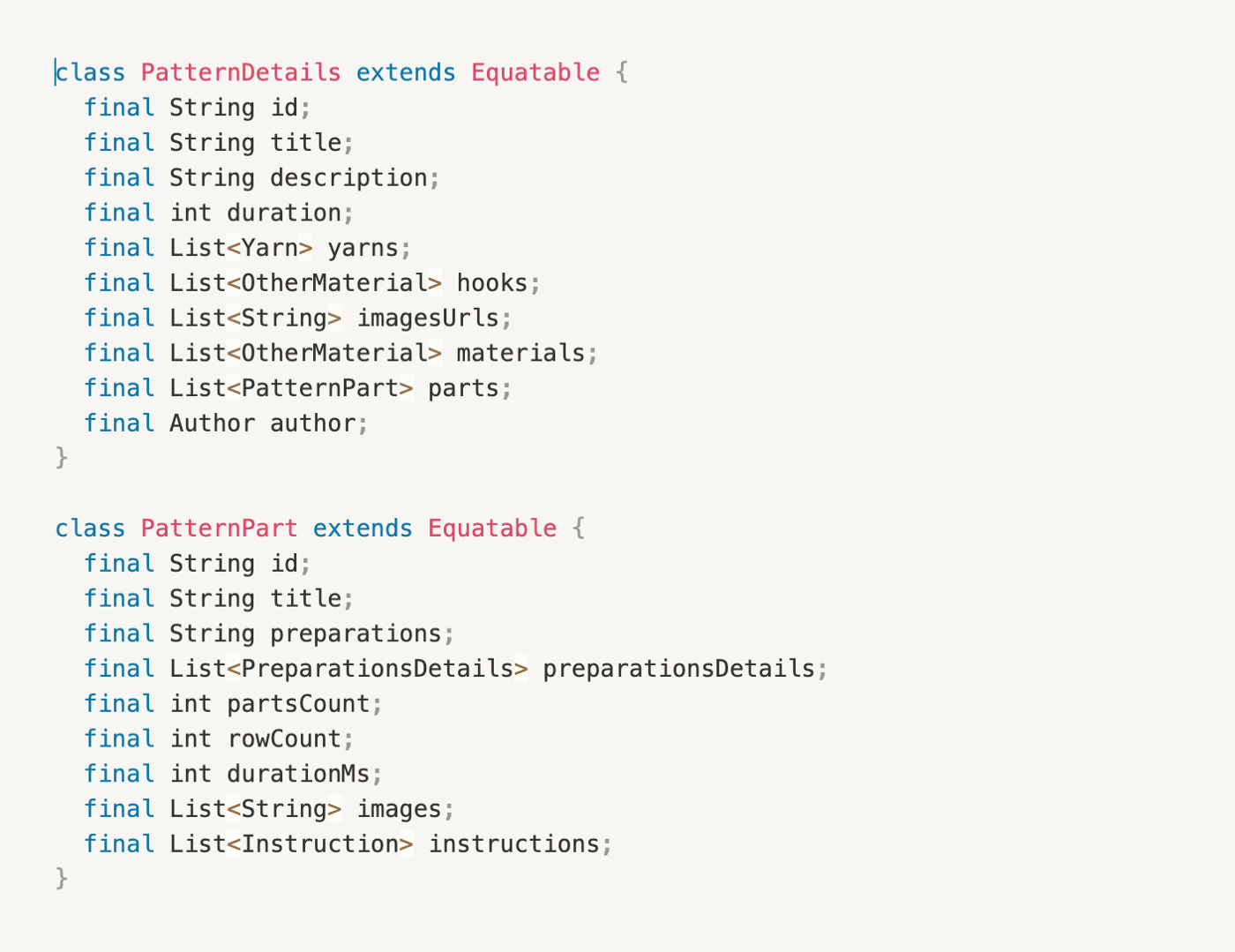Click the preparations String field
The width and height of the screenshot is (1235, 952).
tap(356, 634)
